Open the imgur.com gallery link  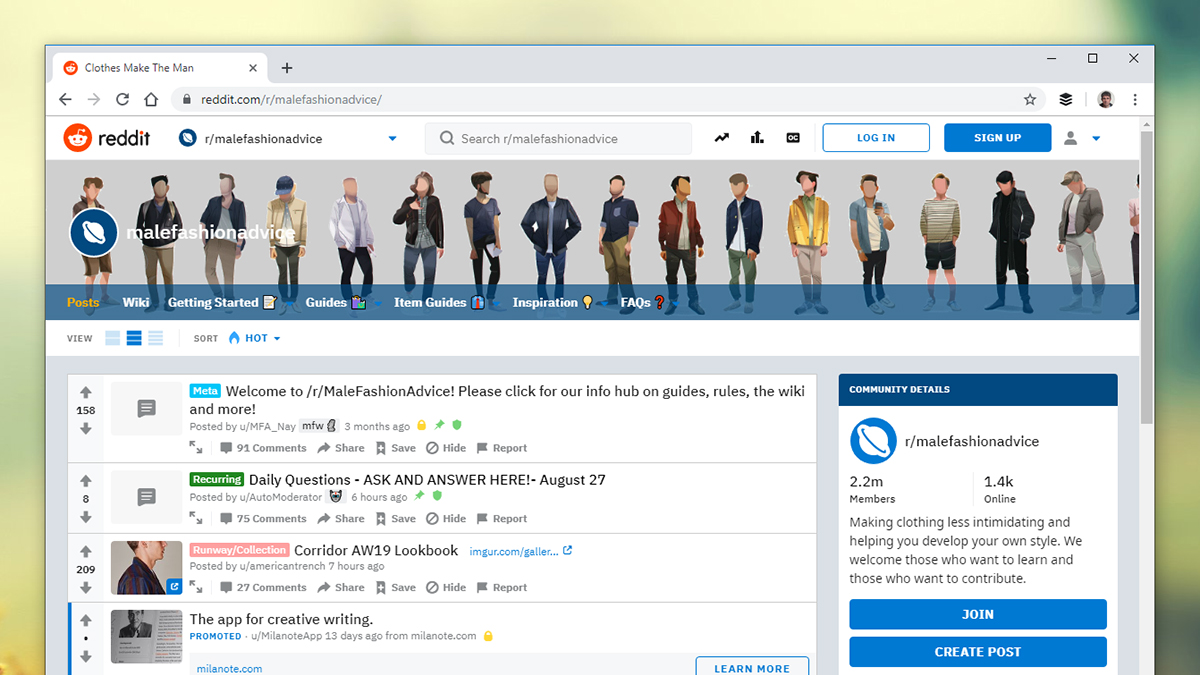[x=521, y=551]
